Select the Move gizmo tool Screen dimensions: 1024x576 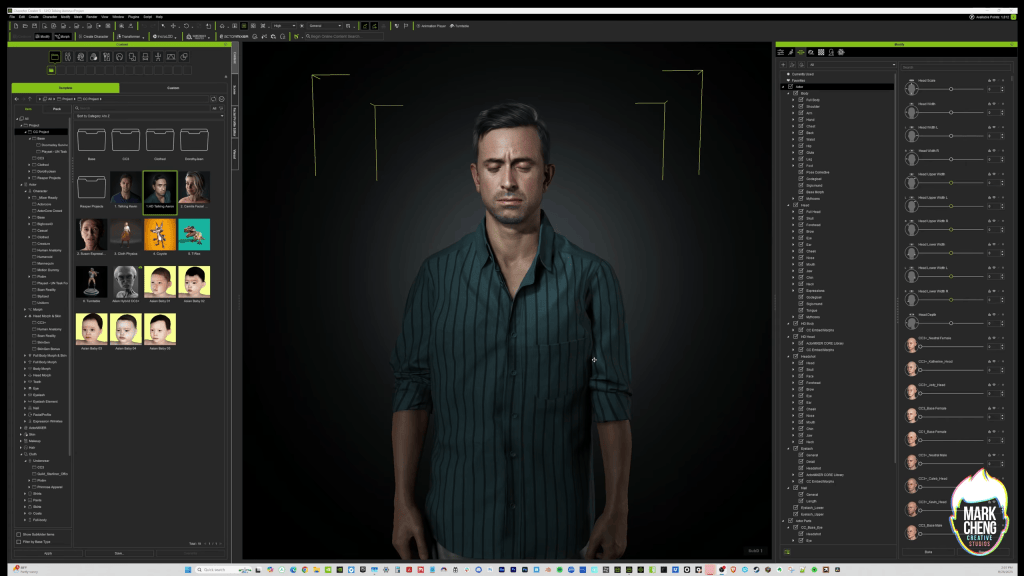(x=173, y=26)
